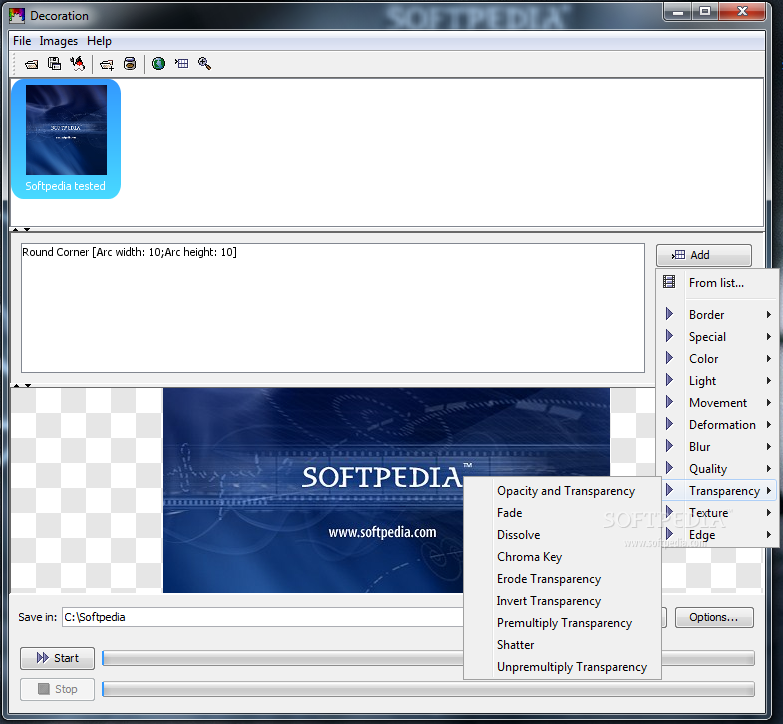Screen dimensions: 783x724
Task: Expand the Blur submenu
Action: (x=717, y=446)
